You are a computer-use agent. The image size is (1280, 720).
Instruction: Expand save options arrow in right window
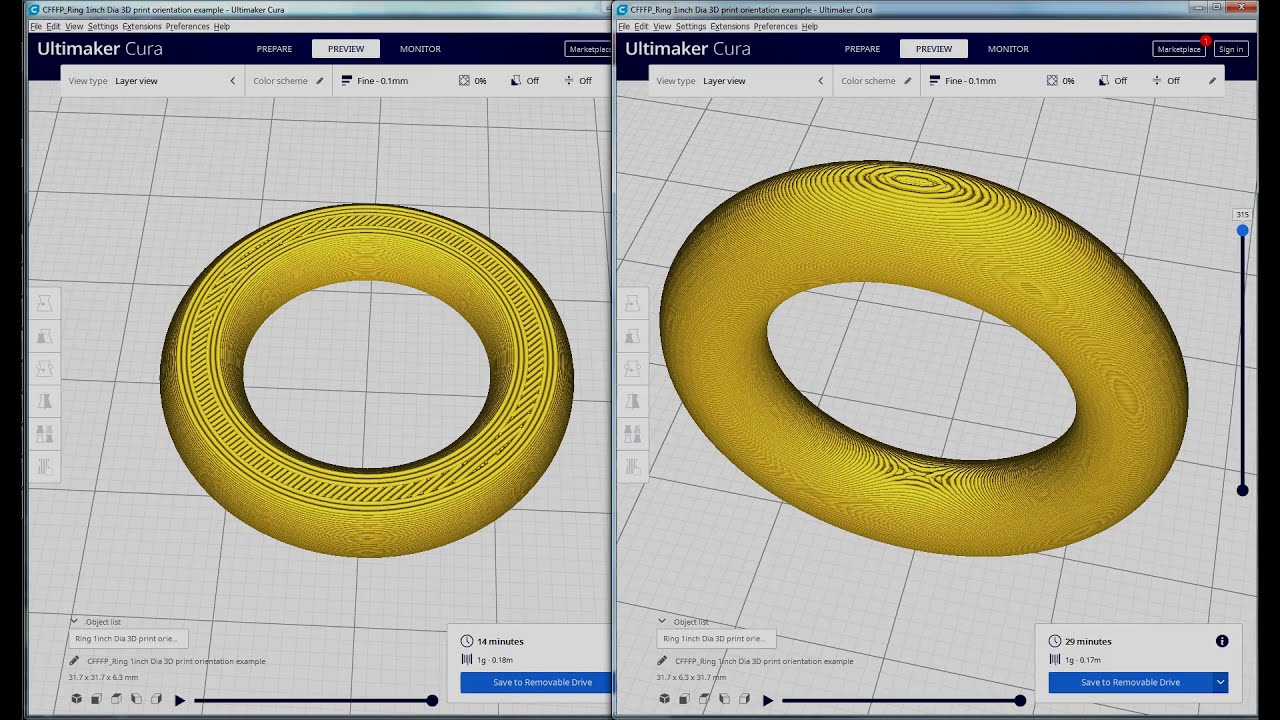[1220, 682]
